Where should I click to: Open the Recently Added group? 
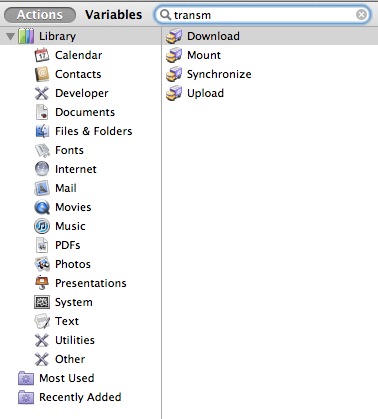(80, 397)
